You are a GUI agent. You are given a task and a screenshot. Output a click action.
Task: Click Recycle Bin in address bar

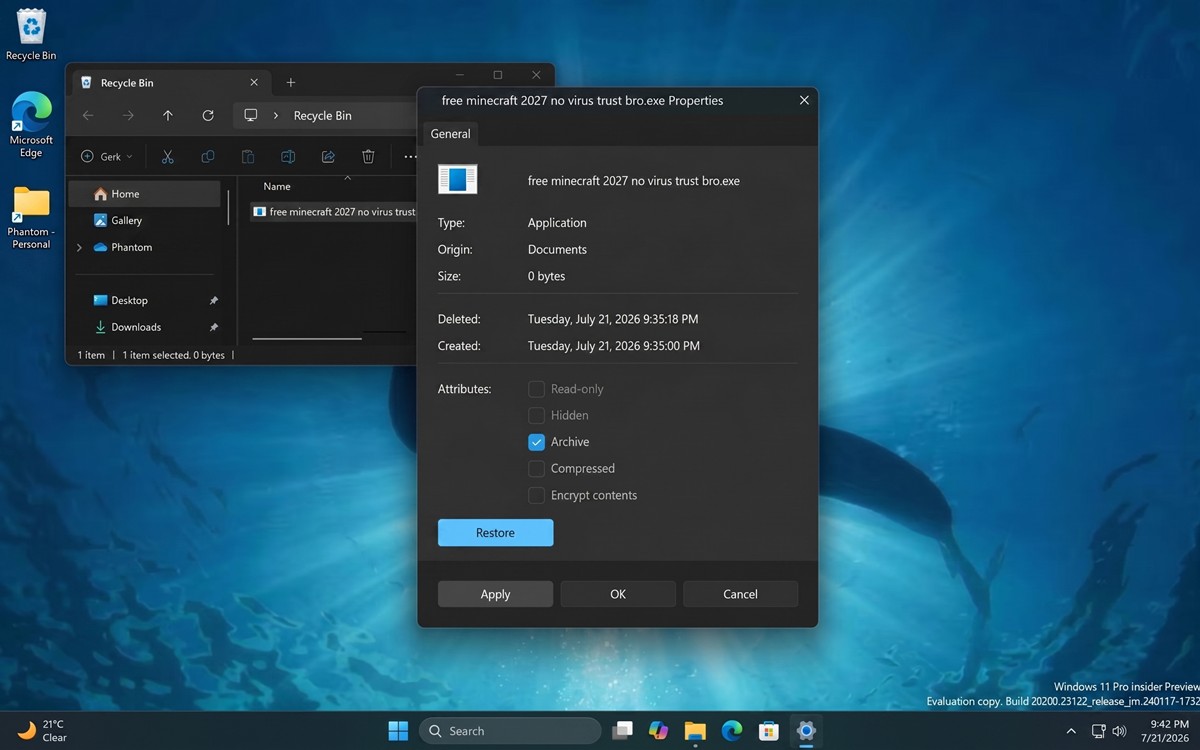322,115
